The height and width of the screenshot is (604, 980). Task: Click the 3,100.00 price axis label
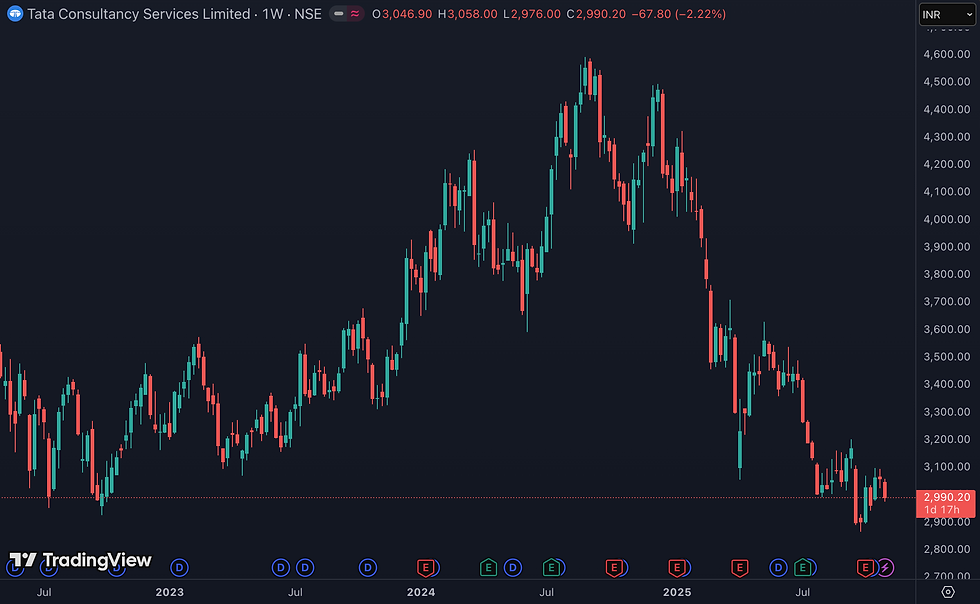pos(947,467)
